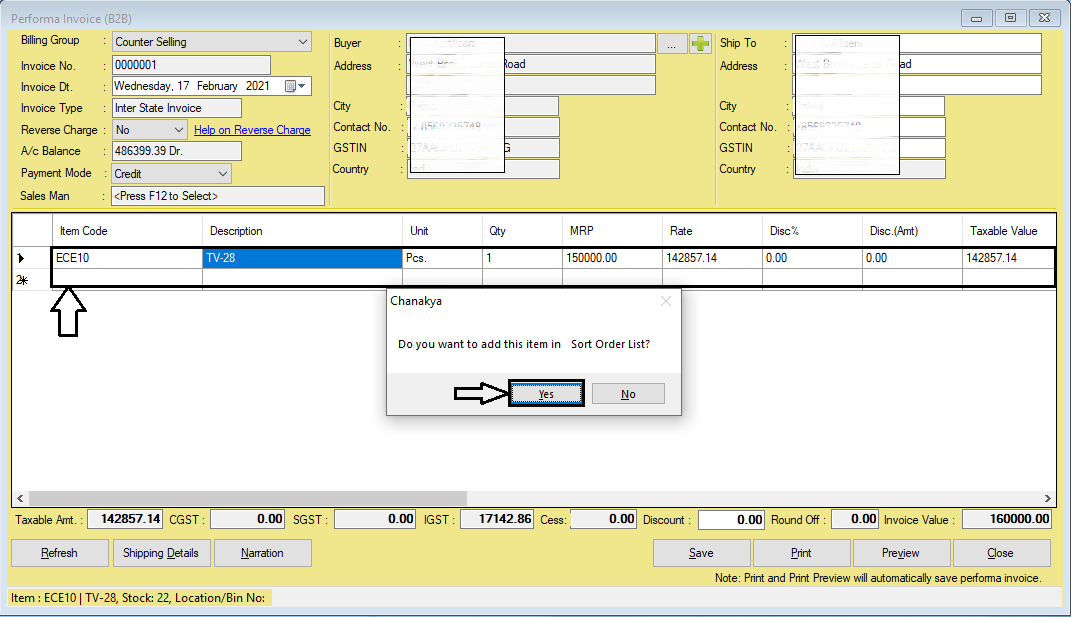Open the Payment Mode dropdown
Screen dimensions: 1071x617
pyautogui.click(x=221, y=173)
